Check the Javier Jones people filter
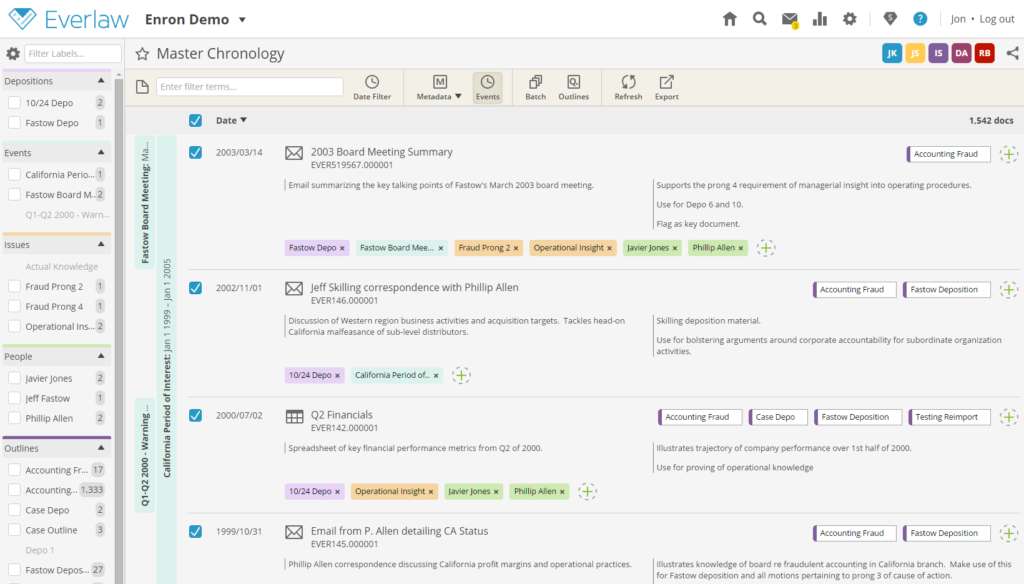The height and width of the screenshot is (584, 1024). 14,378
